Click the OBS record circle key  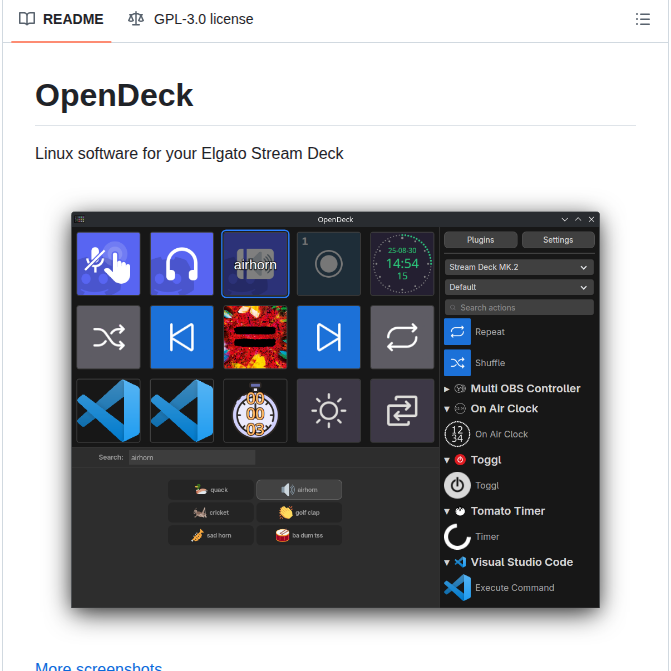pos(329,264)
